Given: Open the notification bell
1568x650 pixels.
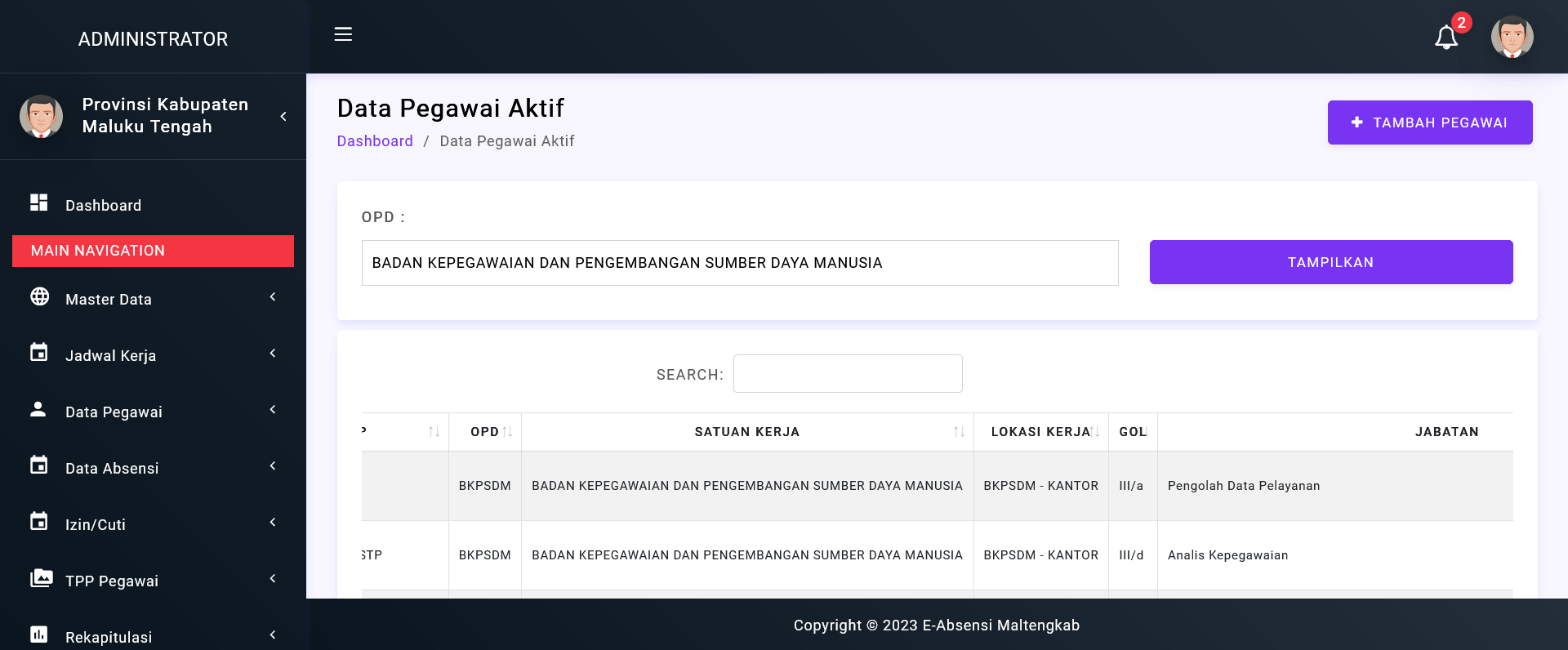Looking at the screenshot, I should click(x=1446, y=38).
